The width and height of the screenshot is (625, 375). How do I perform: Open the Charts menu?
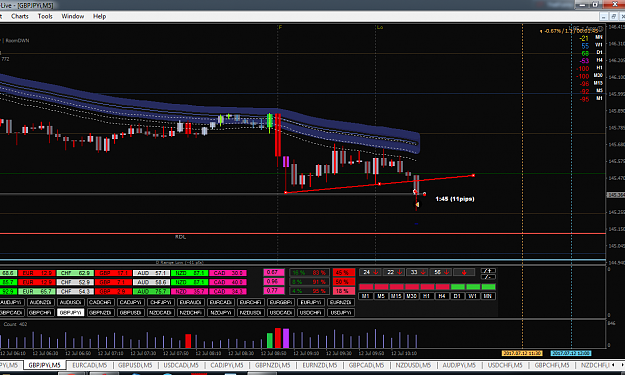pos(20,16)
